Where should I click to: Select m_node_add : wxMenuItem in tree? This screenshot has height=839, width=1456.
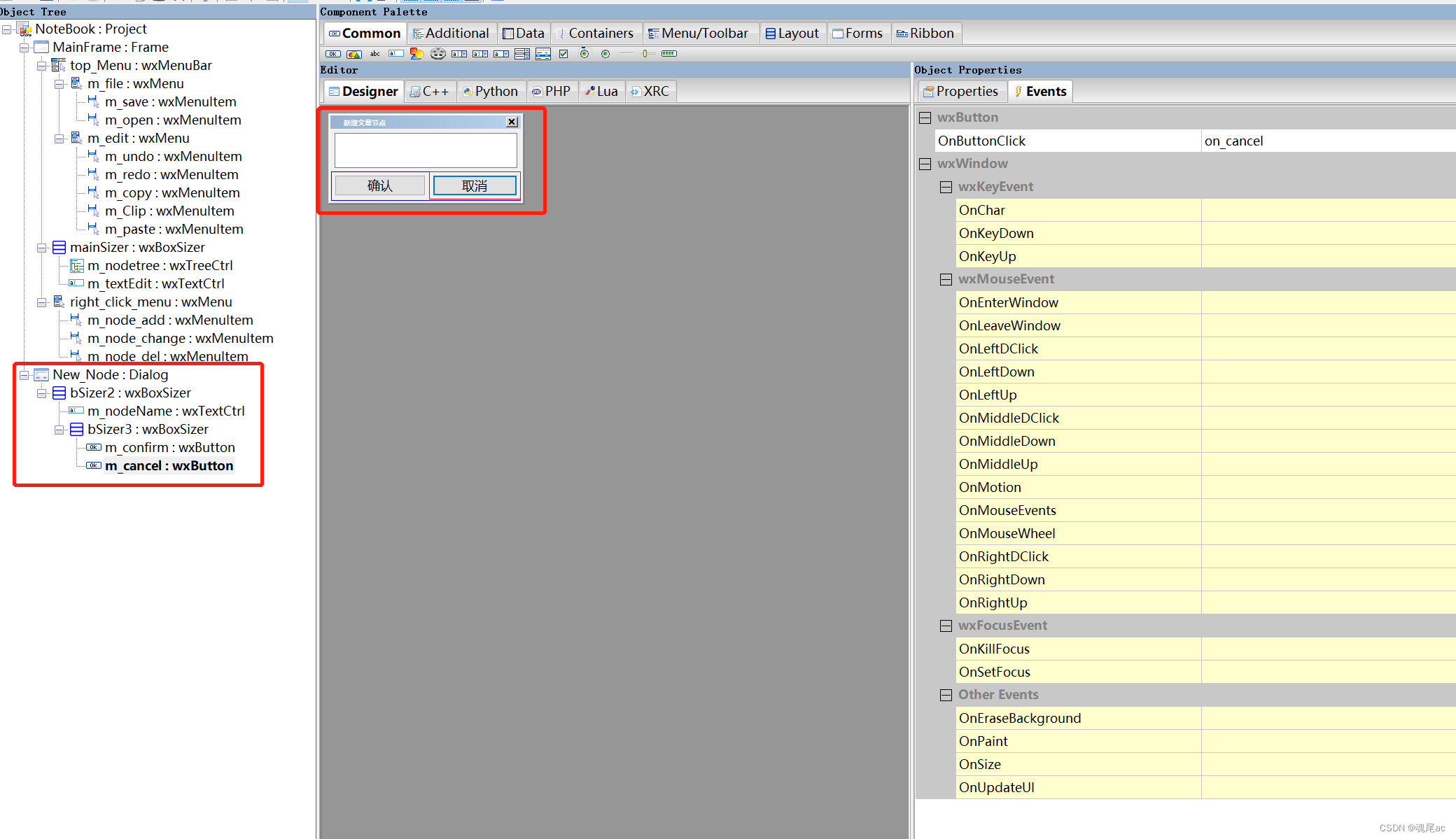point(170,320)
